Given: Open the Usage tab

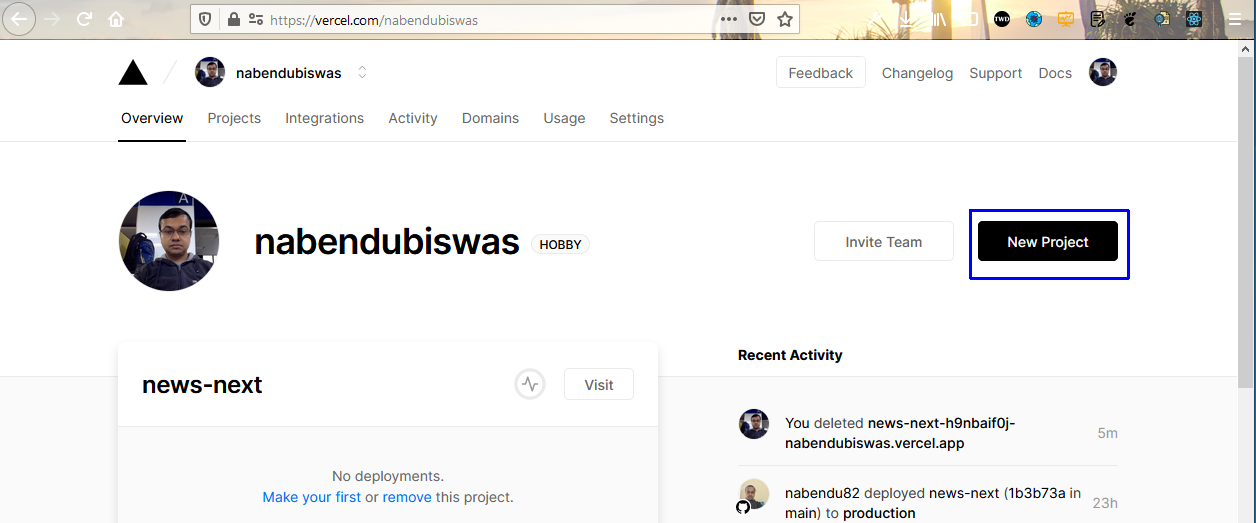Looking at the screenshot, I should pyautogui.click(x=564, y=118).
